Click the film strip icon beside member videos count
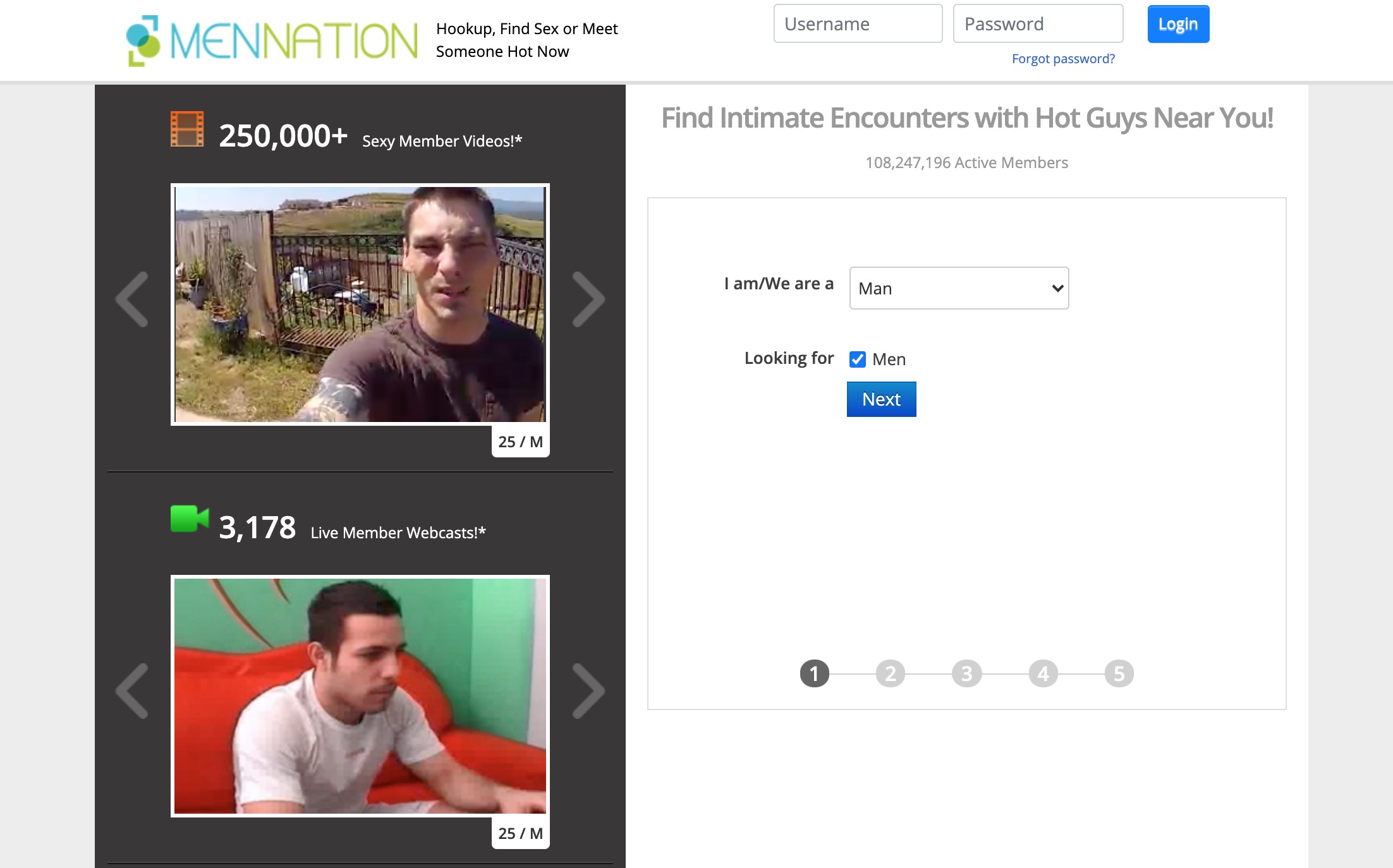The image size is (1393, 868). (x=186, y=130)
